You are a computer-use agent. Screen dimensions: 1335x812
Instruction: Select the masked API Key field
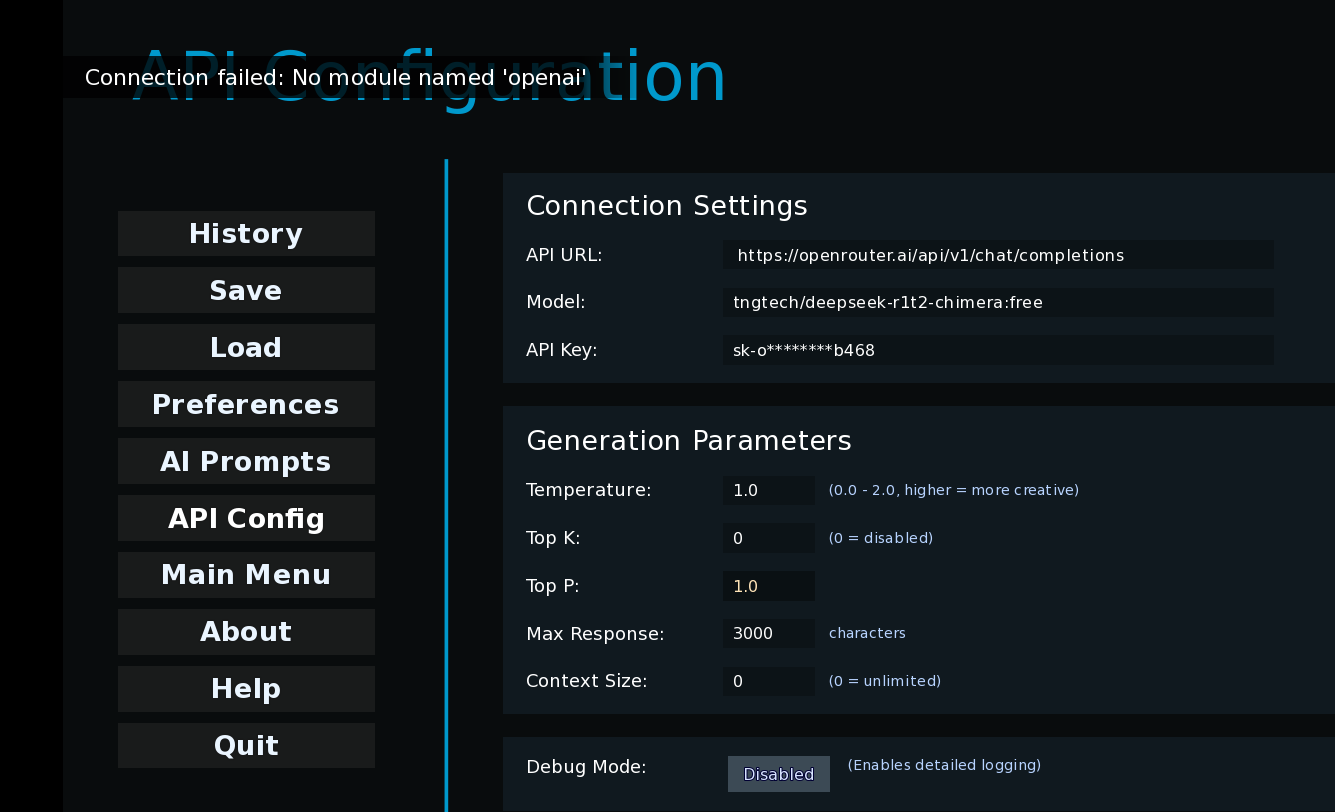pyautogui.click(x=998, y=350)
